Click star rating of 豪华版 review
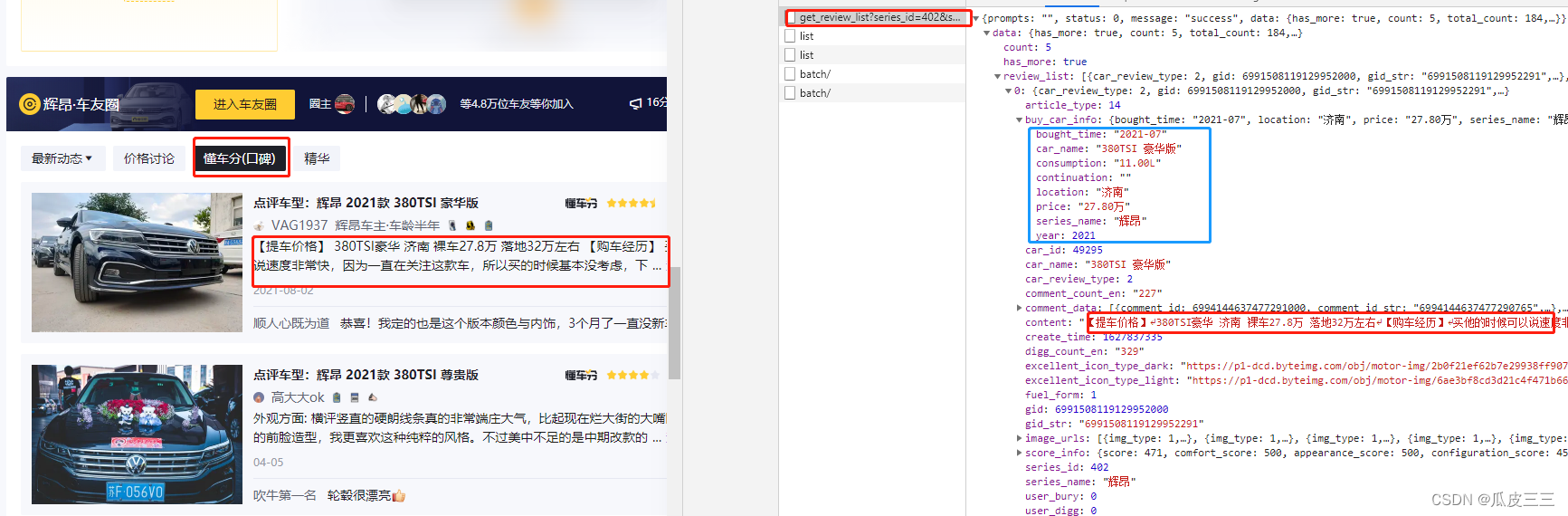Image resolution: width=1568 pixels, height=516 pixels. 632,203
